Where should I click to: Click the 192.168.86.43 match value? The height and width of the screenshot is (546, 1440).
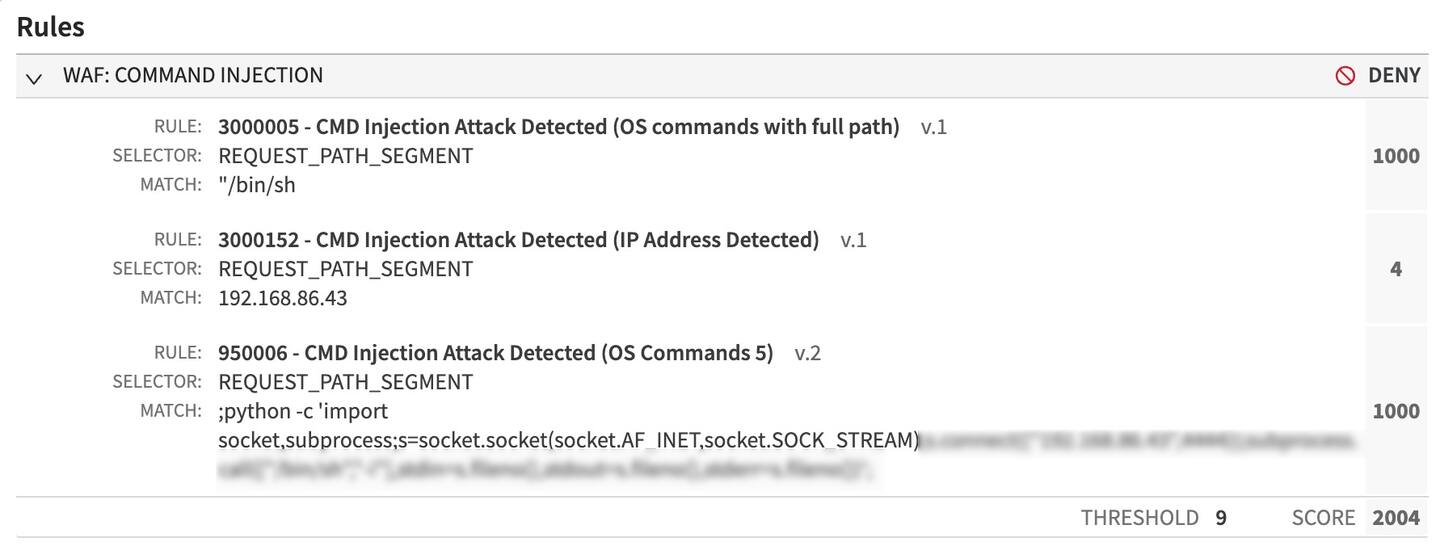[x=283, y=298]
